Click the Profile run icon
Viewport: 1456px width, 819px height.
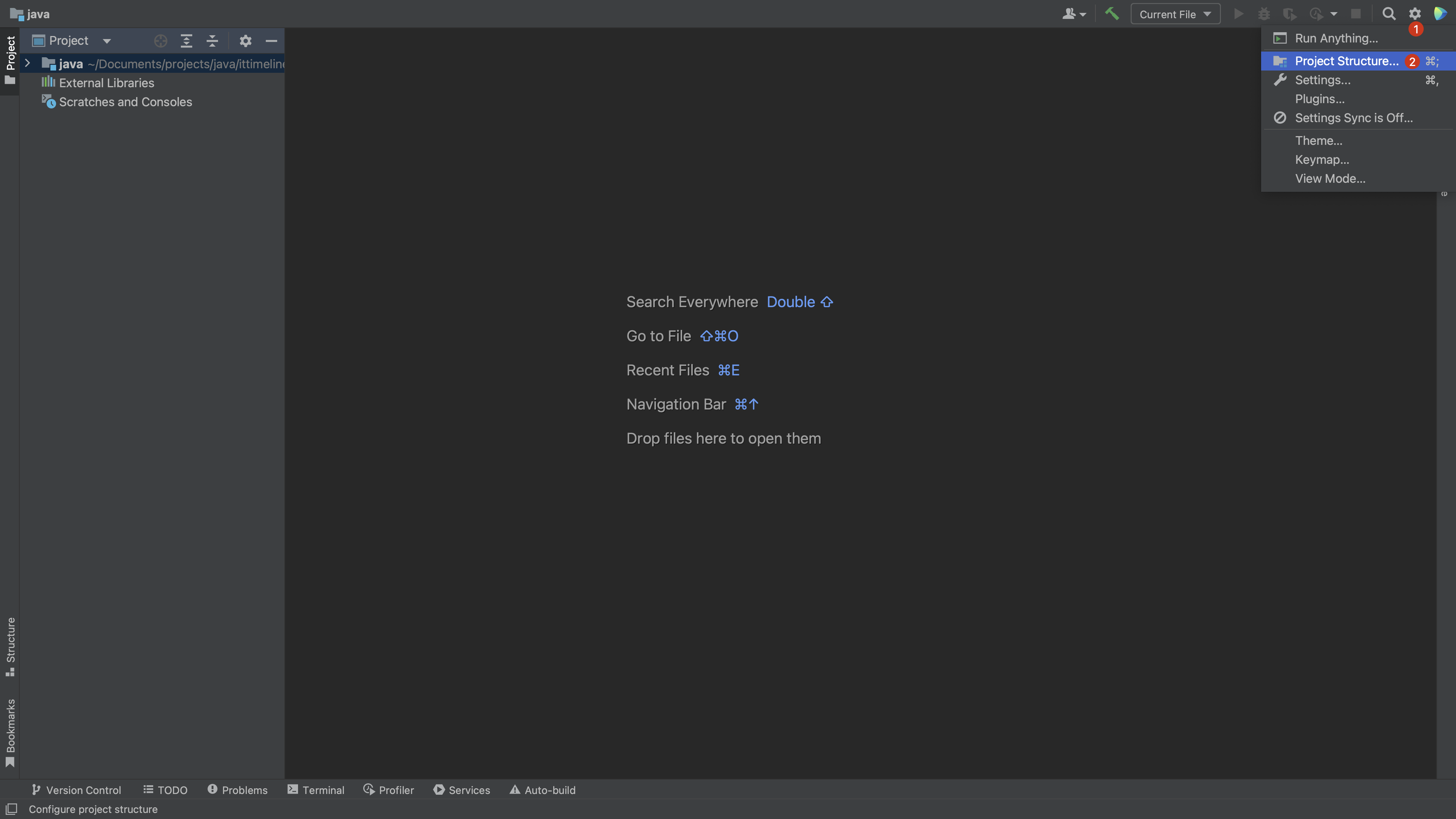click(x=1316, y=14)
